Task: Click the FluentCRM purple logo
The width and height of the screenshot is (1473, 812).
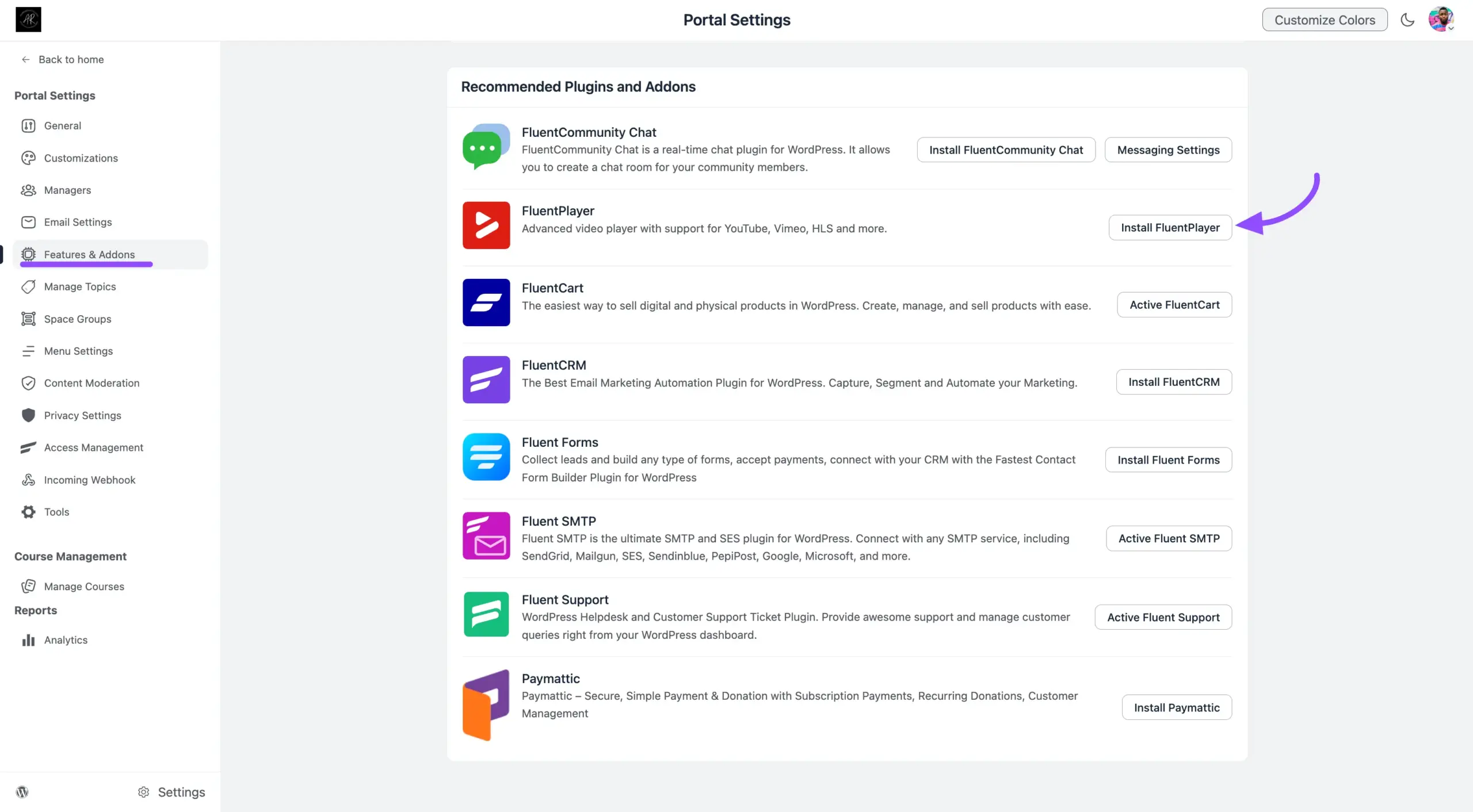Action: (486, 380)
